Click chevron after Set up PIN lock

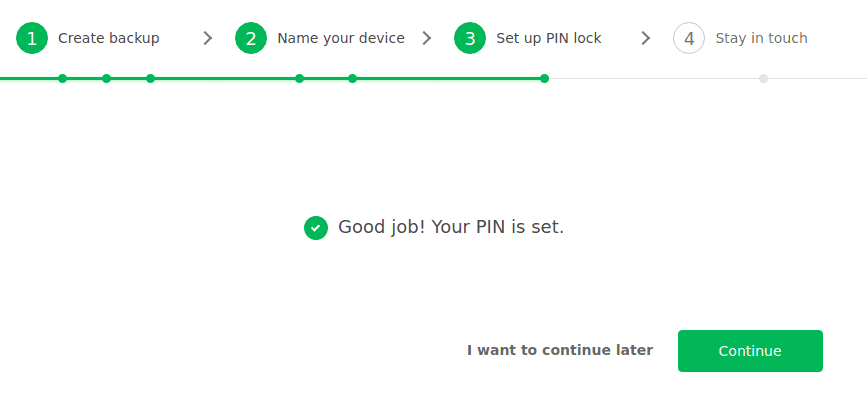tap(646, 38)
